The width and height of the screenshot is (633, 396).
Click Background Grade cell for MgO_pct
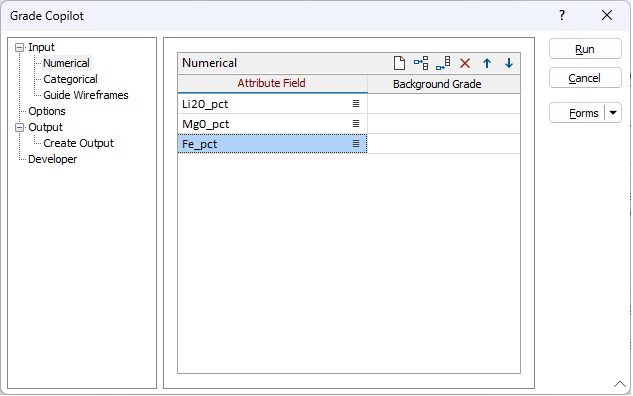pos(444,124)
